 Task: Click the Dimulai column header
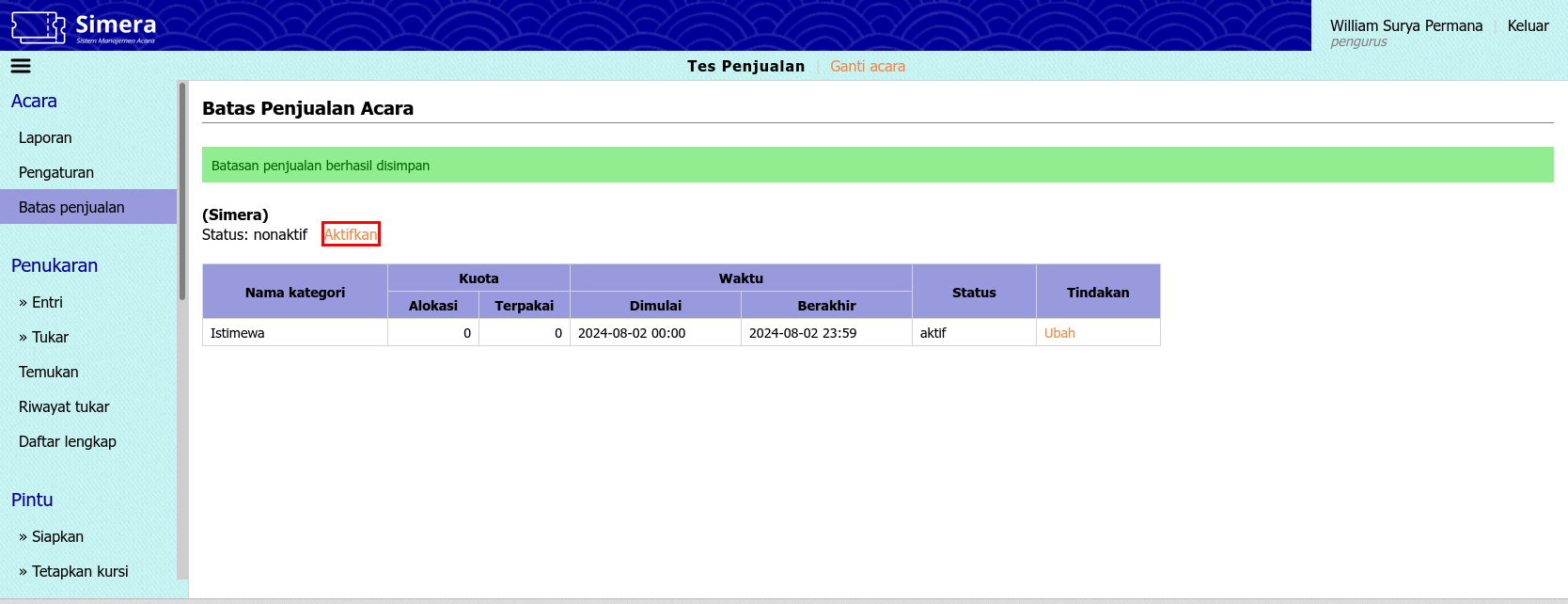(x=655, y=306)
